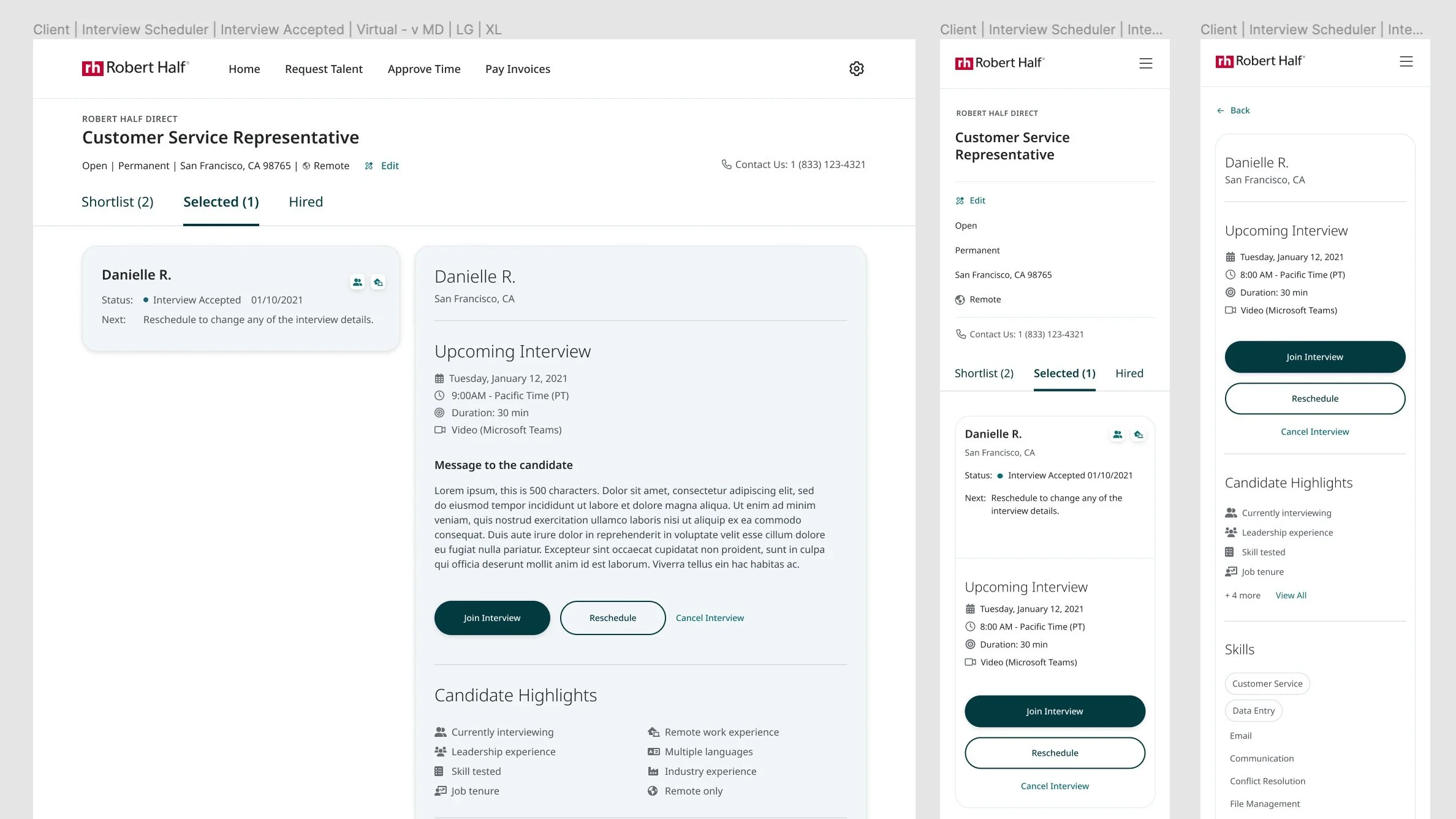Image resolution: width=1456 pixels, height=819 pixels.
Task: Click phone icon beside desktop Contact Us
Action: pyautogui.click(x=726, y=164)
